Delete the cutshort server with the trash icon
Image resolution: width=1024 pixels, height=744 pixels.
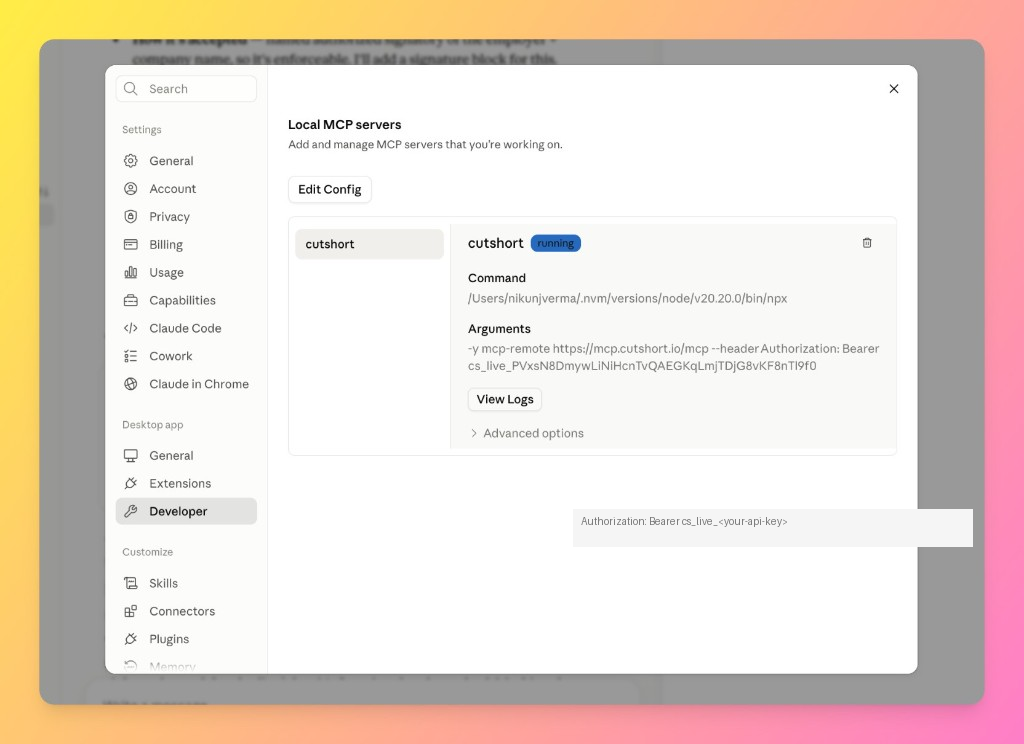click(867, 243)
